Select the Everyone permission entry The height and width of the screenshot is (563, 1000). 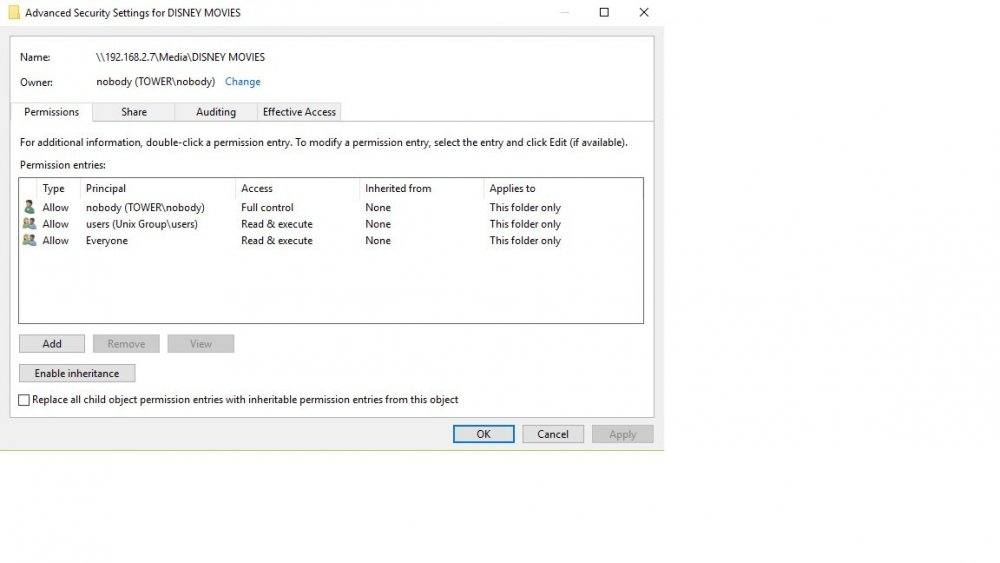point(330,240)
